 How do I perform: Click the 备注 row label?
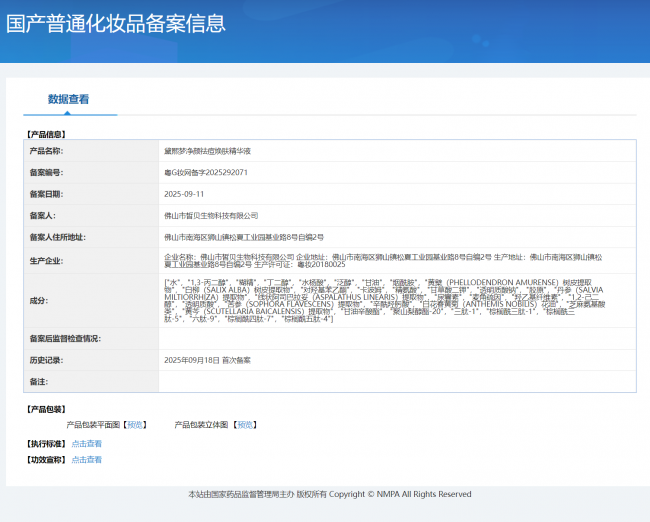(39, 382)
